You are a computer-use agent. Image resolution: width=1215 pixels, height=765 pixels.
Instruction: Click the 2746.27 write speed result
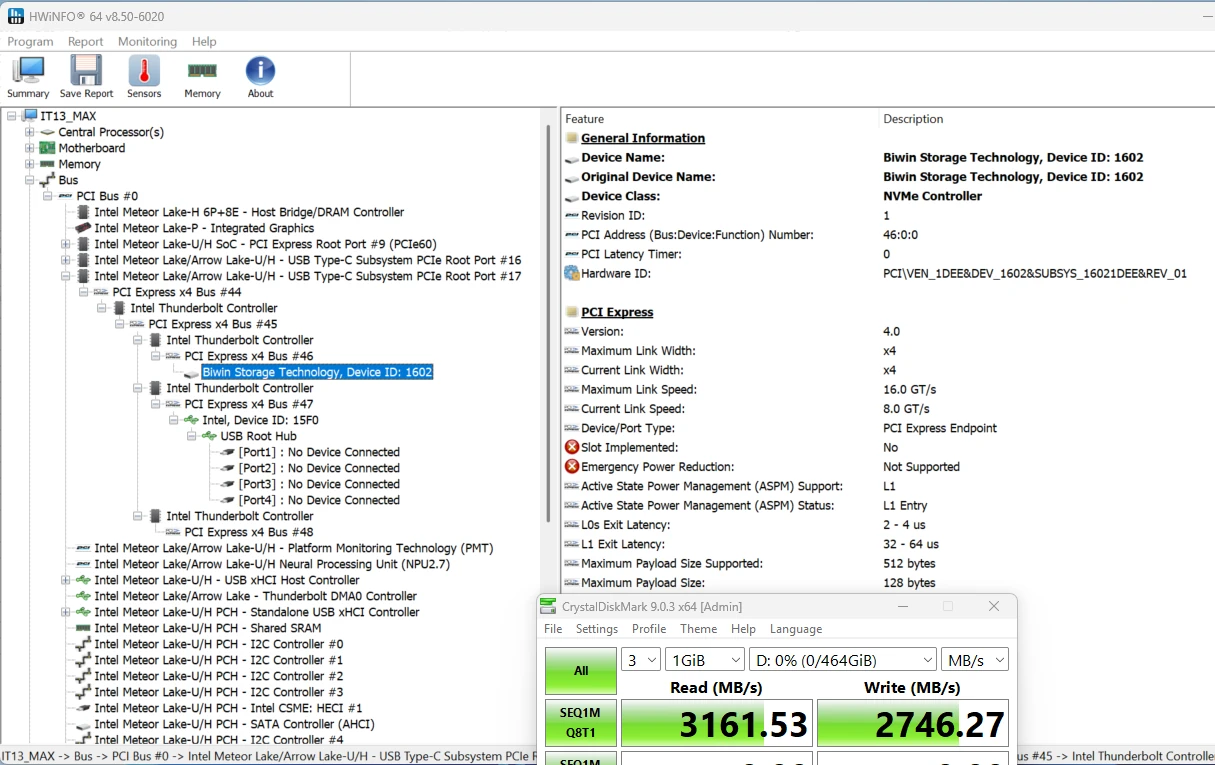pos(912,723)
